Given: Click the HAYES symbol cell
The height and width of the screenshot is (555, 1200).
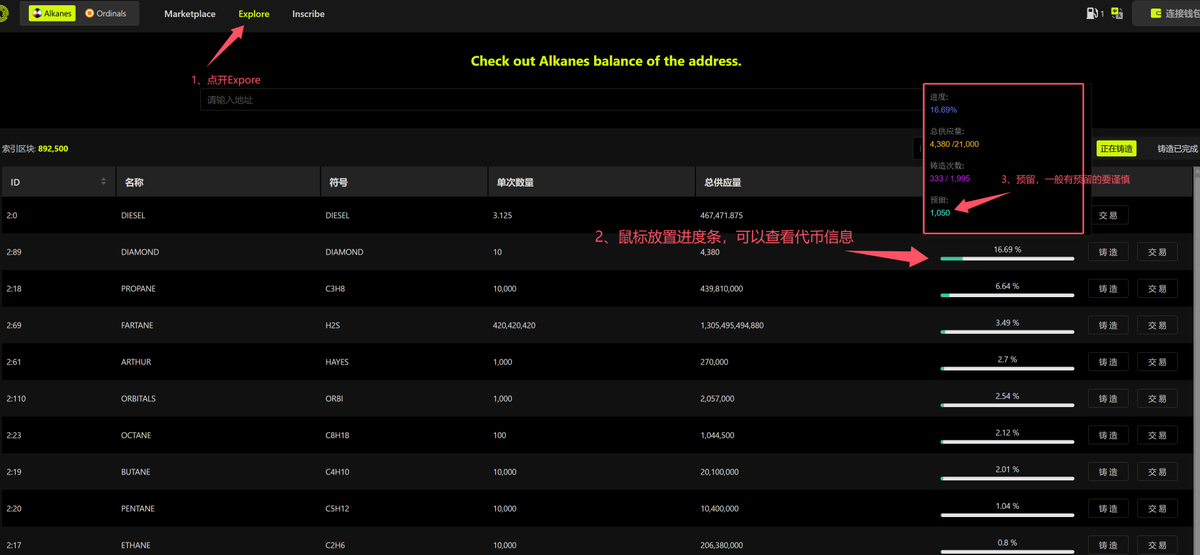Looking at the screenshot, I should [x=337, y=362].
